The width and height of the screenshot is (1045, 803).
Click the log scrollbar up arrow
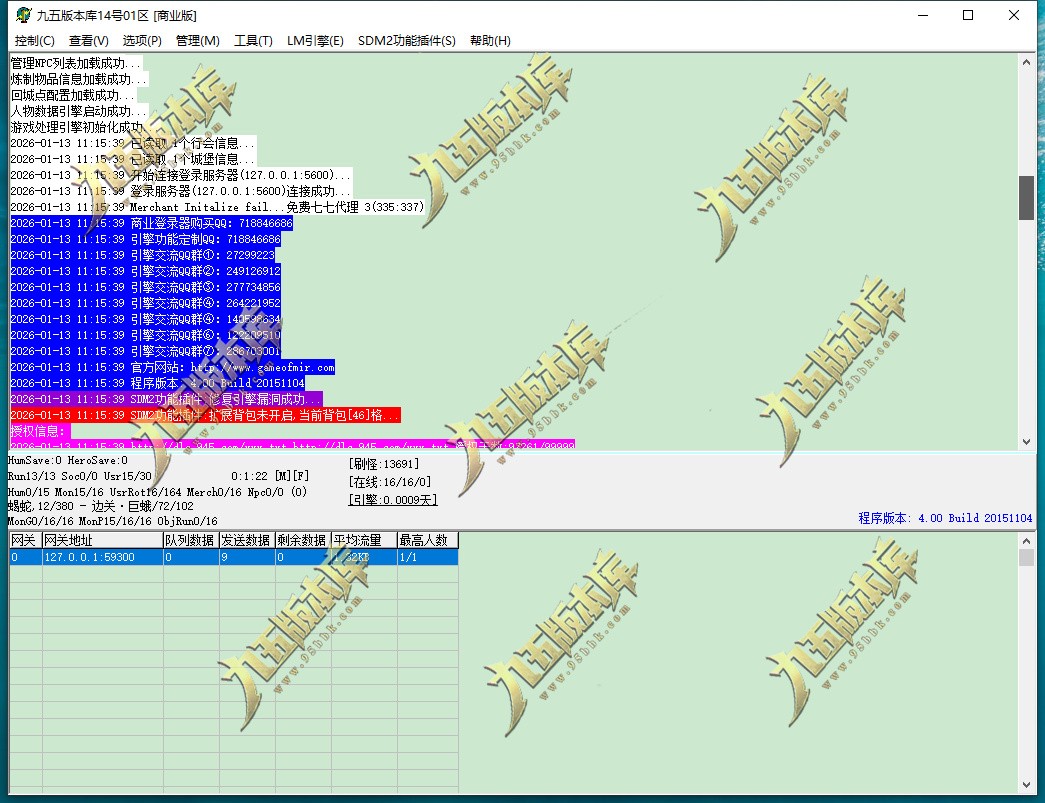pos(1026,62)
